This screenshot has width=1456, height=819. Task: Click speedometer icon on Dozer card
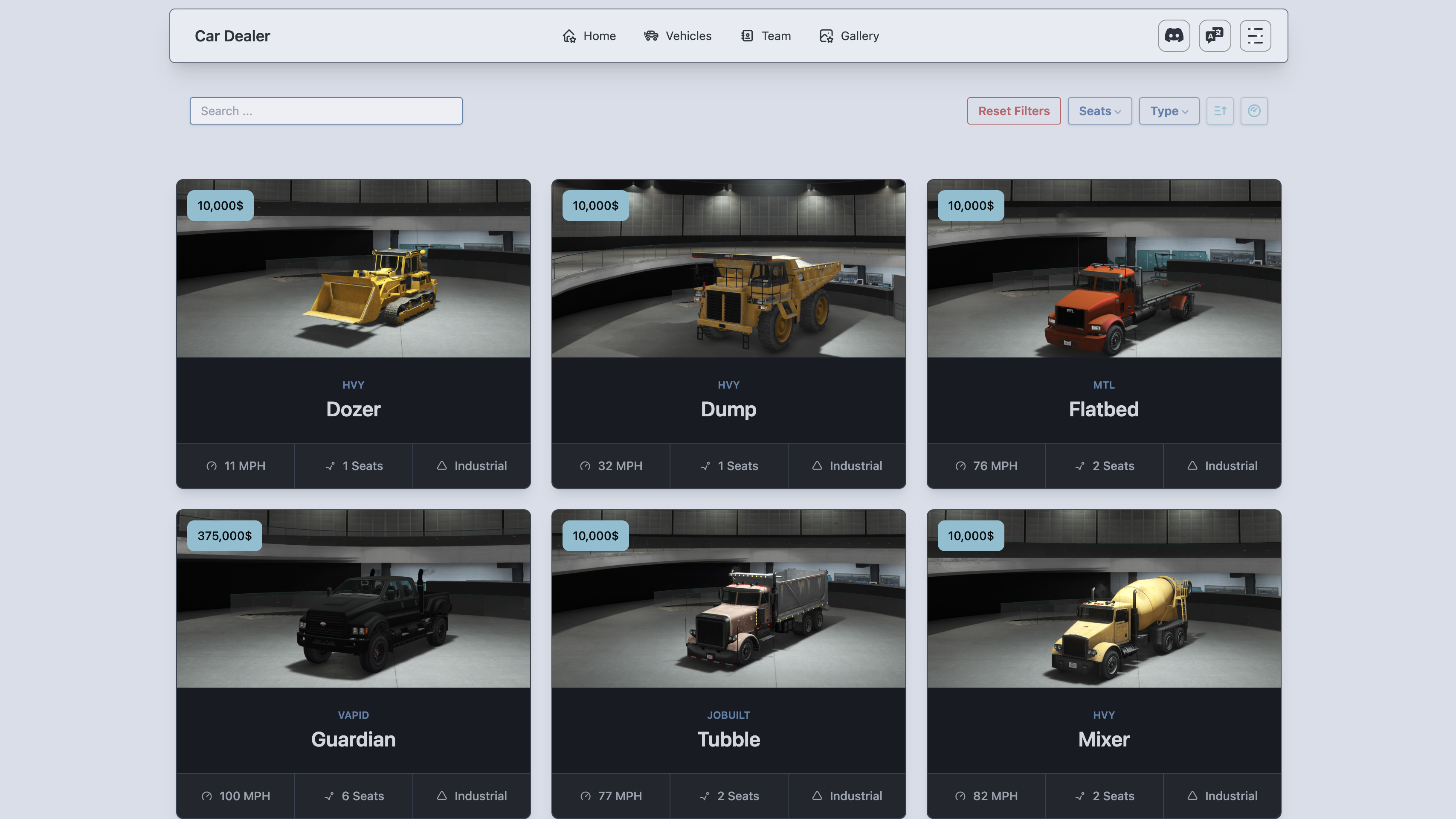(x=212, y=466)
